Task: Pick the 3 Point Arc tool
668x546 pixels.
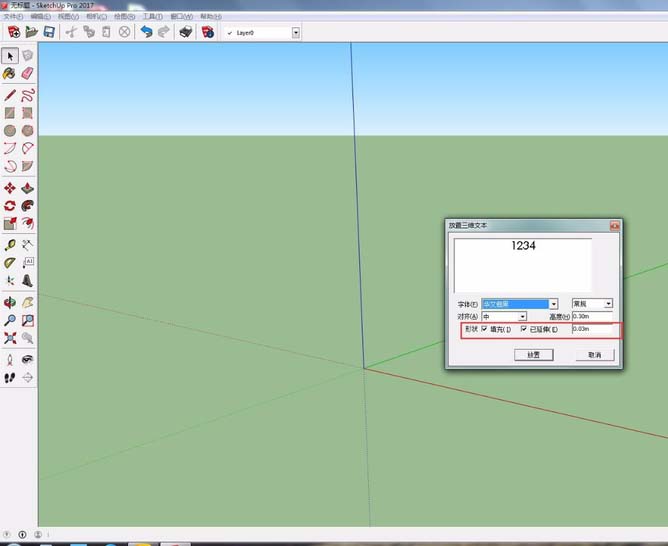Action: pyautogui.click(x=10, y=166)
